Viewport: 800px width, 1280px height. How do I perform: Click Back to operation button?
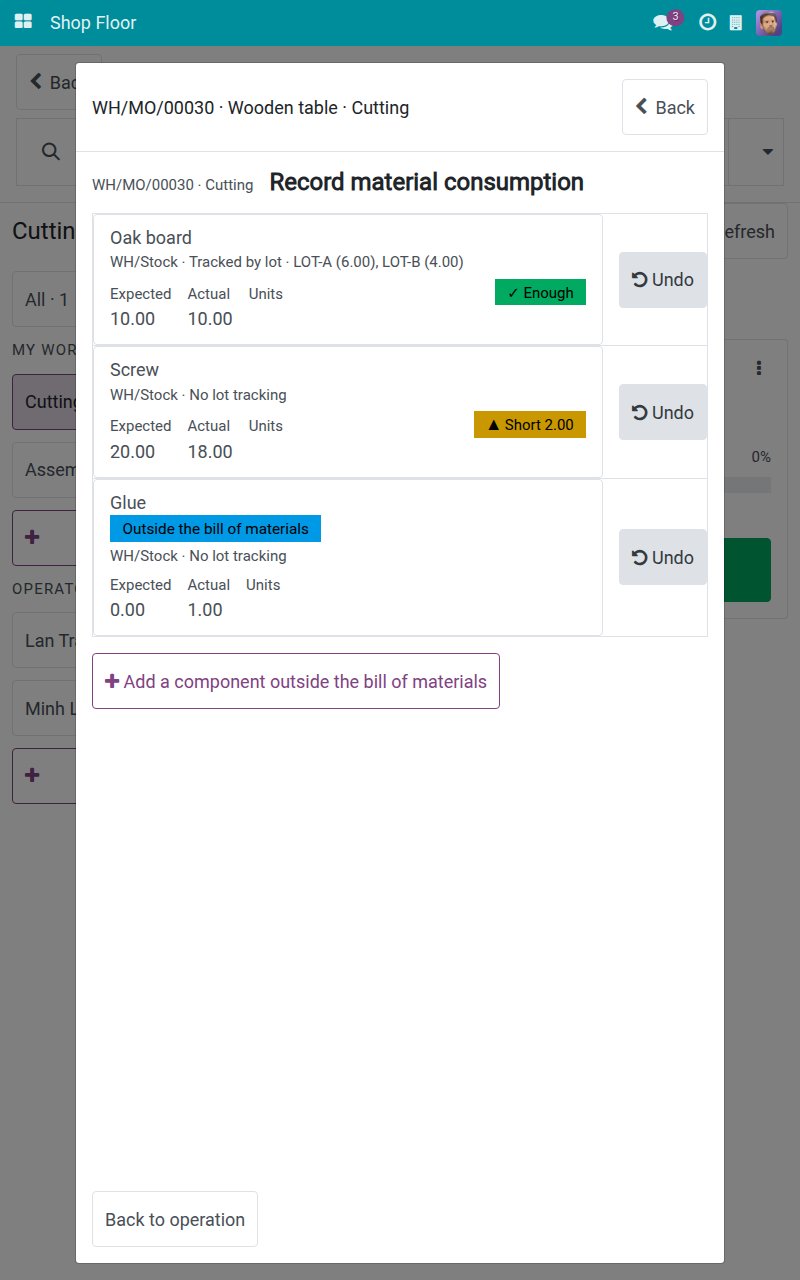(175, 1219)
